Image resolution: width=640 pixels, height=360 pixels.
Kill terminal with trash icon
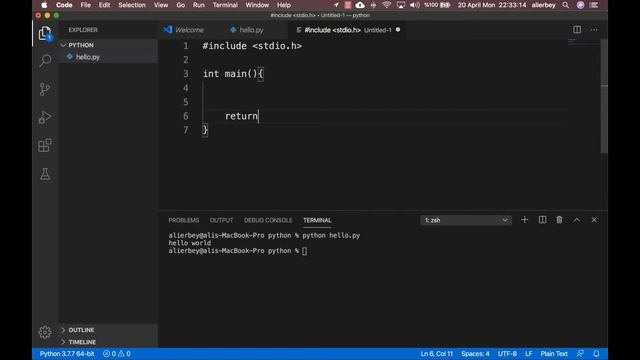coord(559,220)
